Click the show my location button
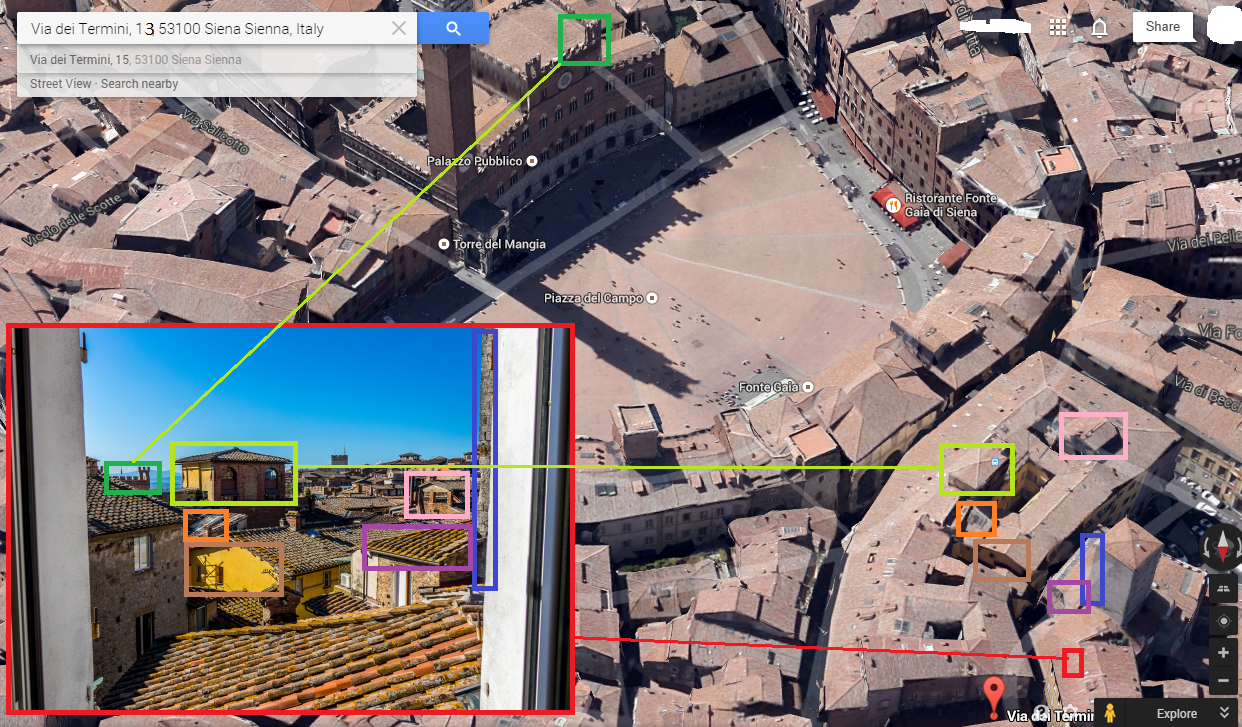This screenshot has height=727, width=1242. [x=1222, y=621]
